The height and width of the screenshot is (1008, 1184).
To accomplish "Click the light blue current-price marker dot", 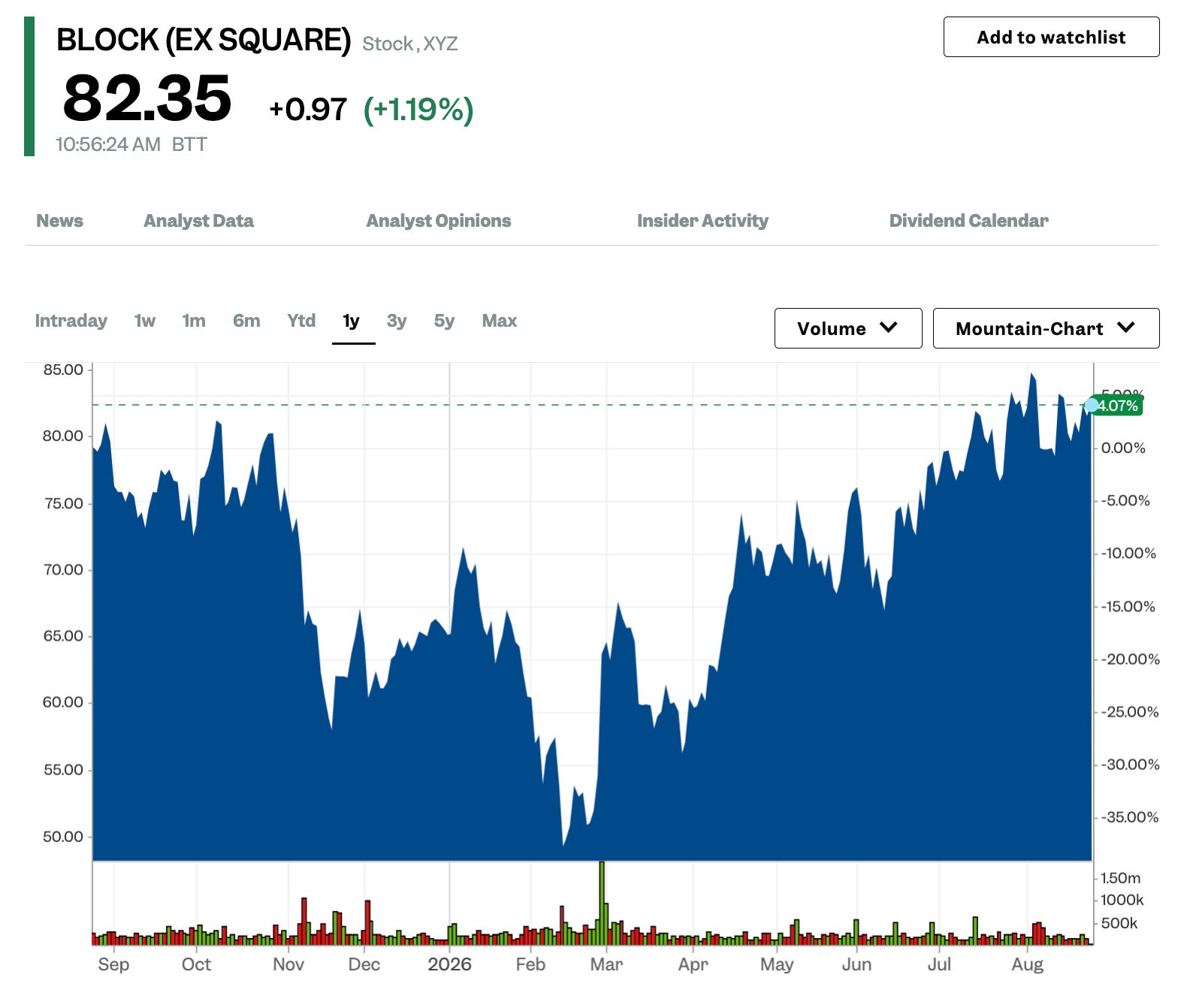I will click(1091, 406).
